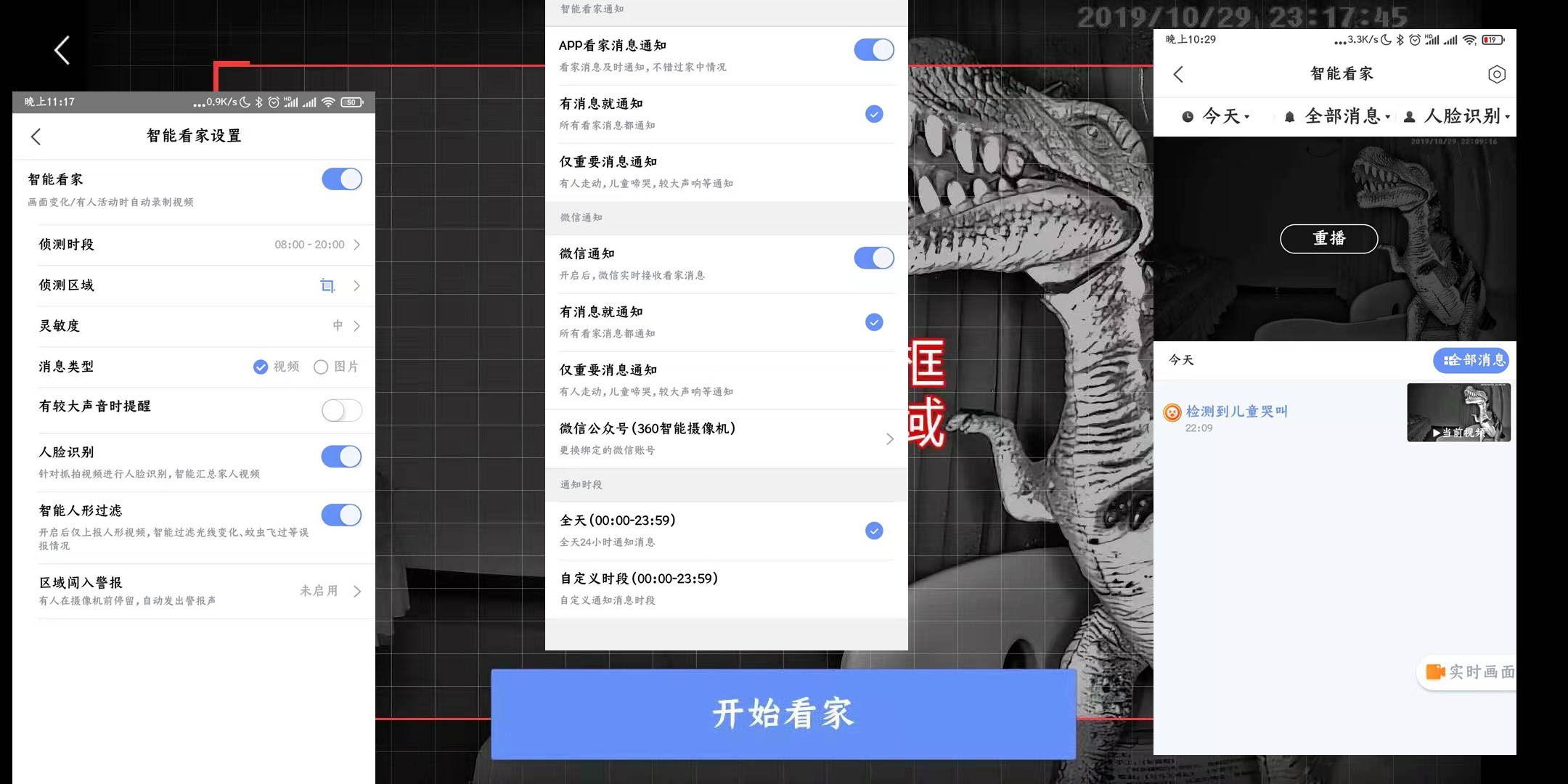Open the 全部消息 filter dropdown
The image size is (1568, 784).
coord(1337,116)
